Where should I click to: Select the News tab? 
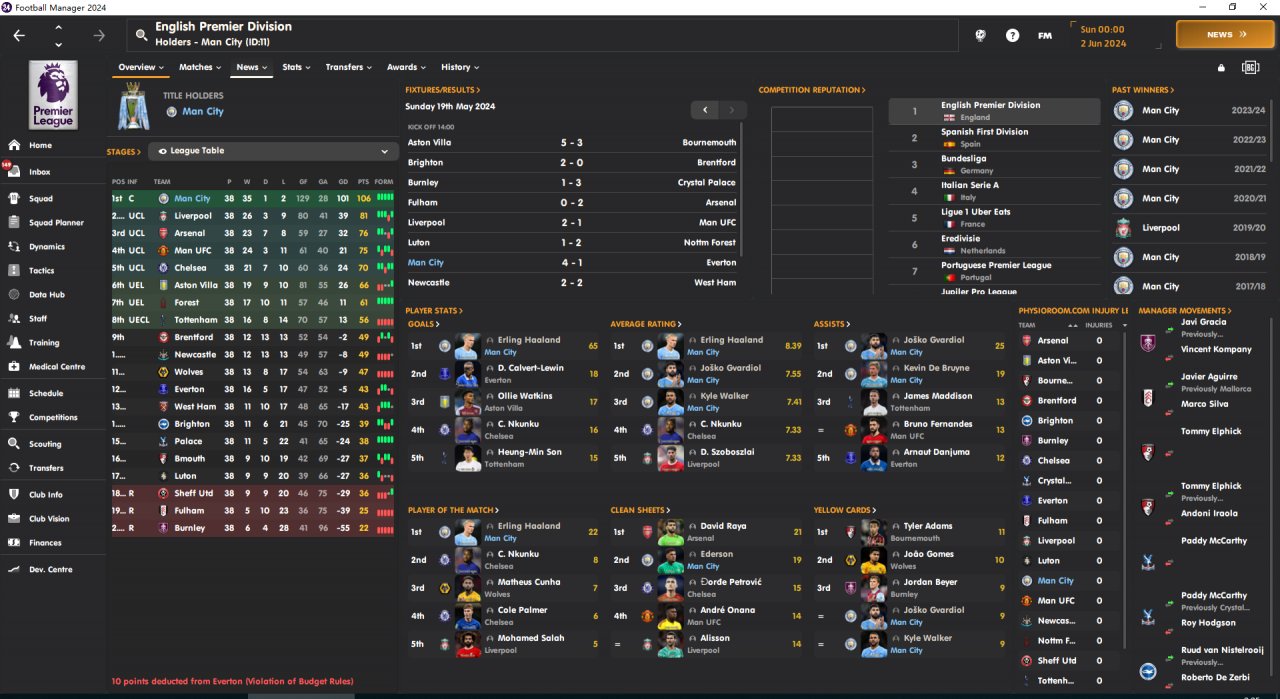point(252,67)
